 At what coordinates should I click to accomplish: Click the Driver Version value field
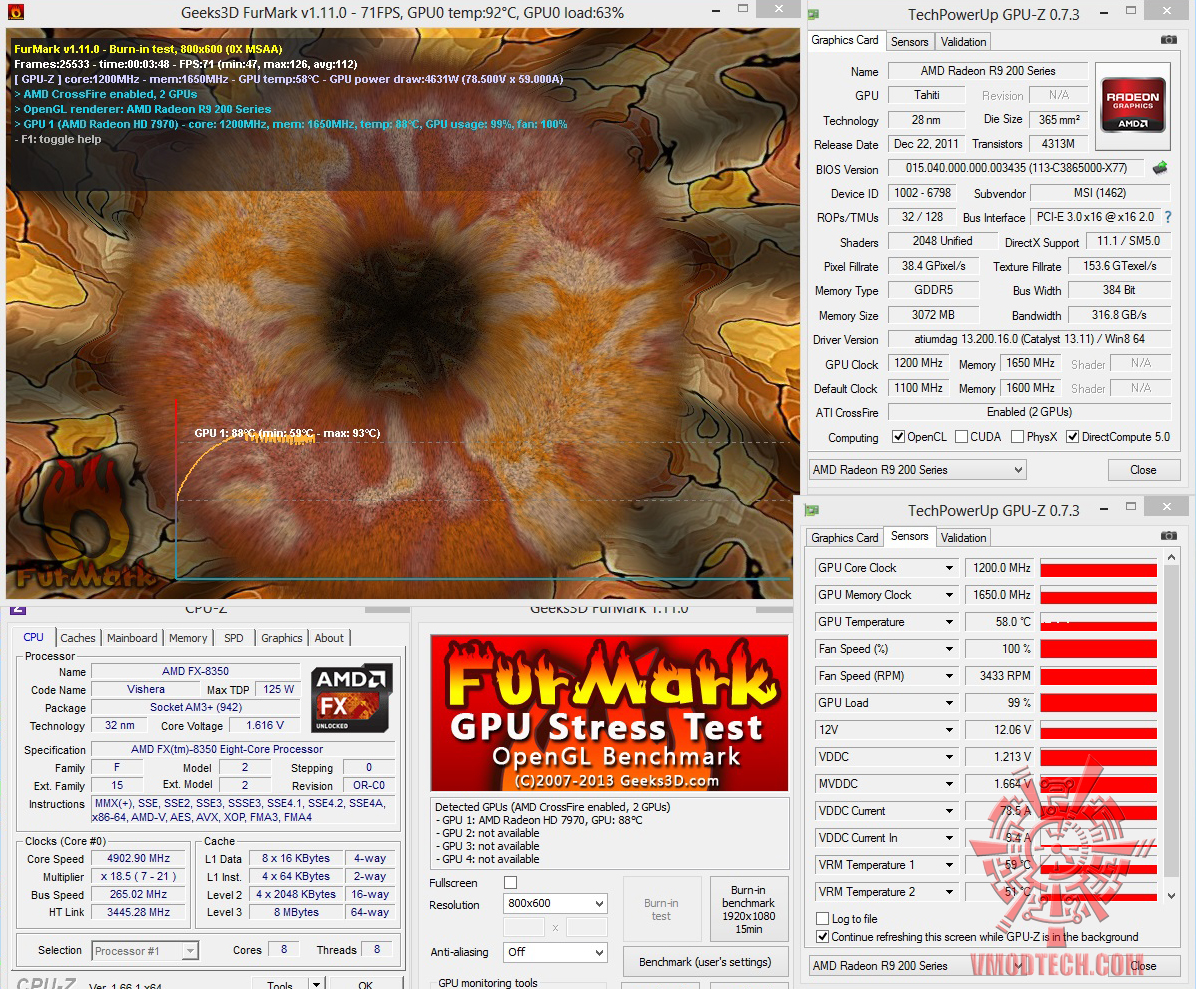coord(1029,339)
